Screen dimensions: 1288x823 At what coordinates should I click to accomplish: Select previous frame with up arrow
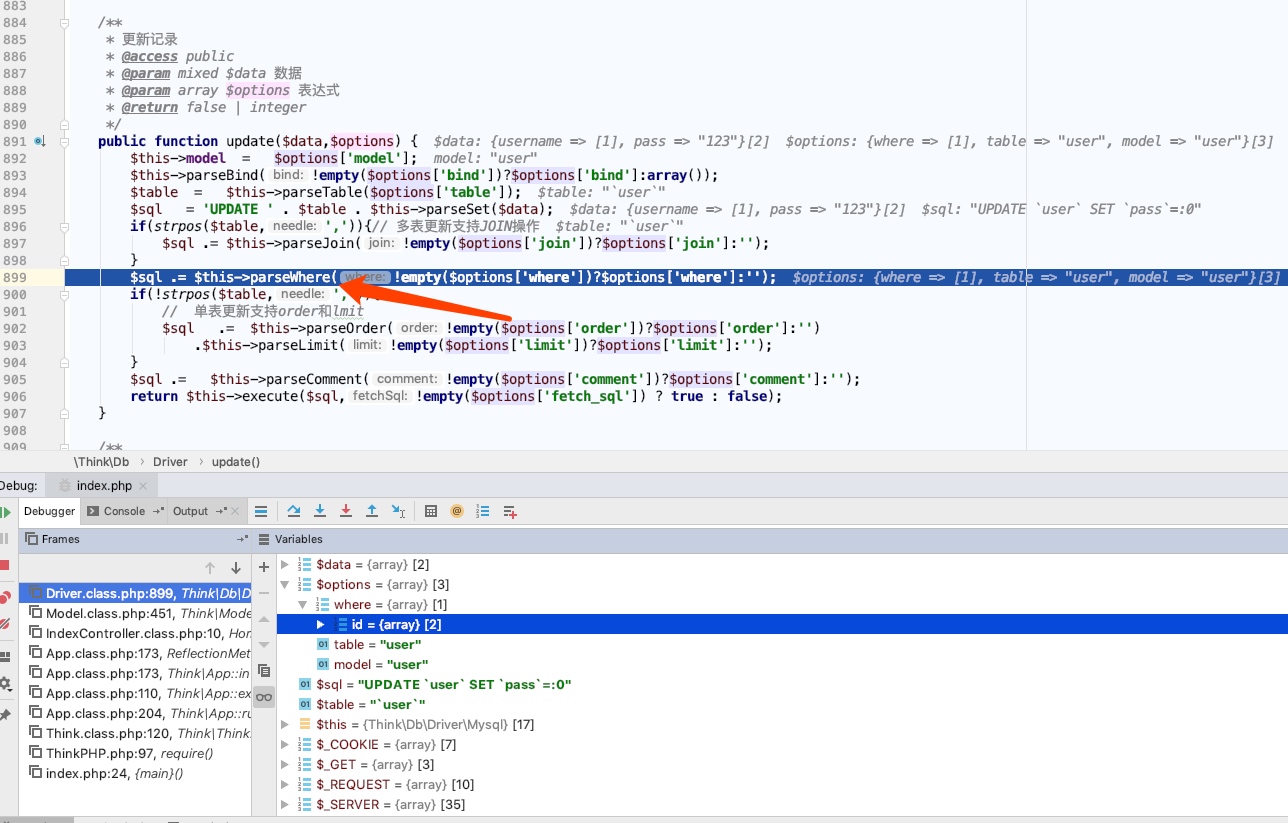point(210,568)
